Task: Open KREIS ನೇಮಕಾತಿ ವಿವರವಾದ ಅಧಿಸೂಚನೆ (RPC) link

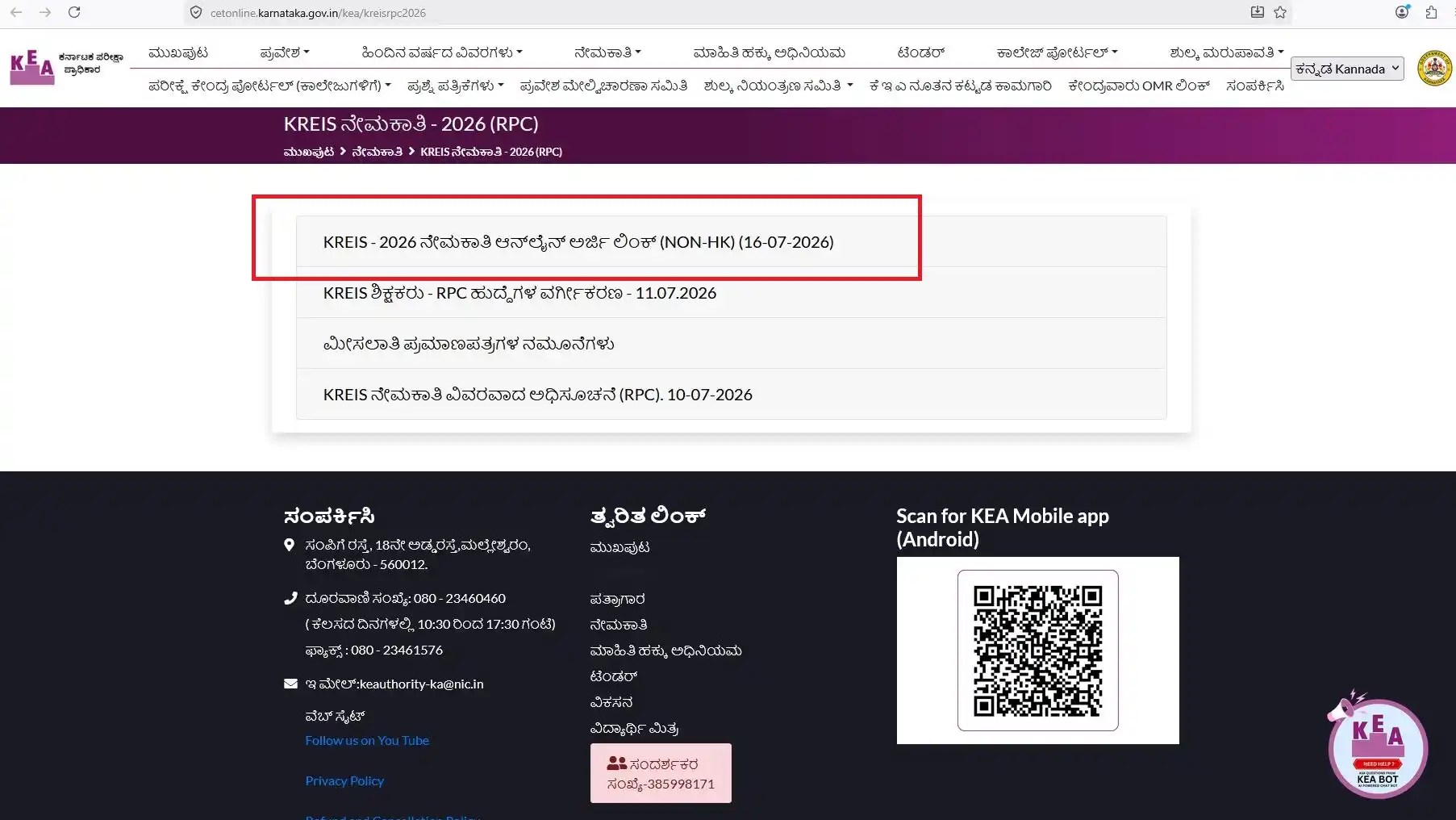Action: click(731, 394)
